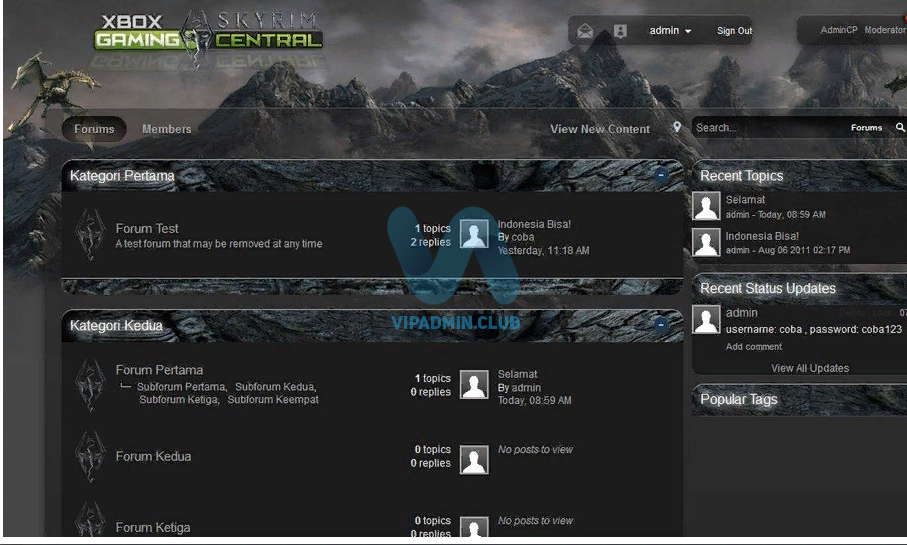Click the Forum Kedua Skyrim emblem icon
This screenshot has height=545, width=907.
(90, 456)
